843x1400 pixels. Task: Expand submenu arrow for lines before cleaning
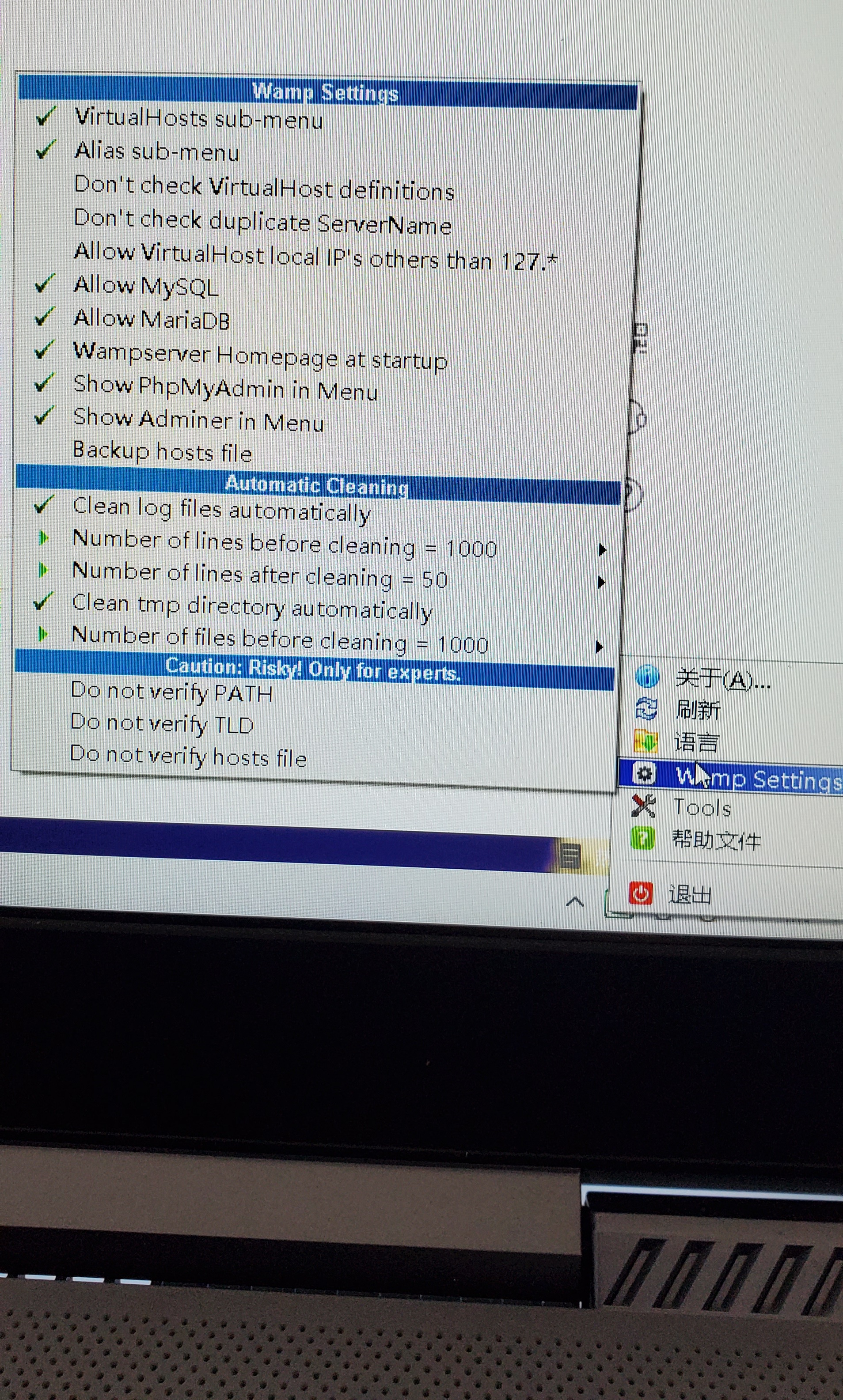click(x=602, y=549)
